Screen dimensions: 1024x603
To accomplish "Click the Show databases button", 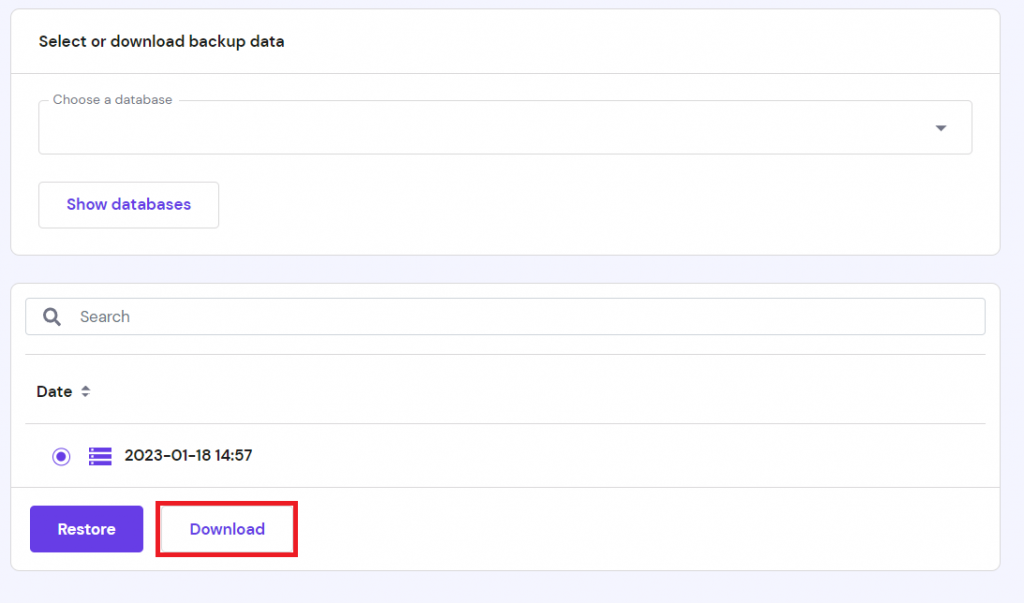I will (x=128, y=204).
